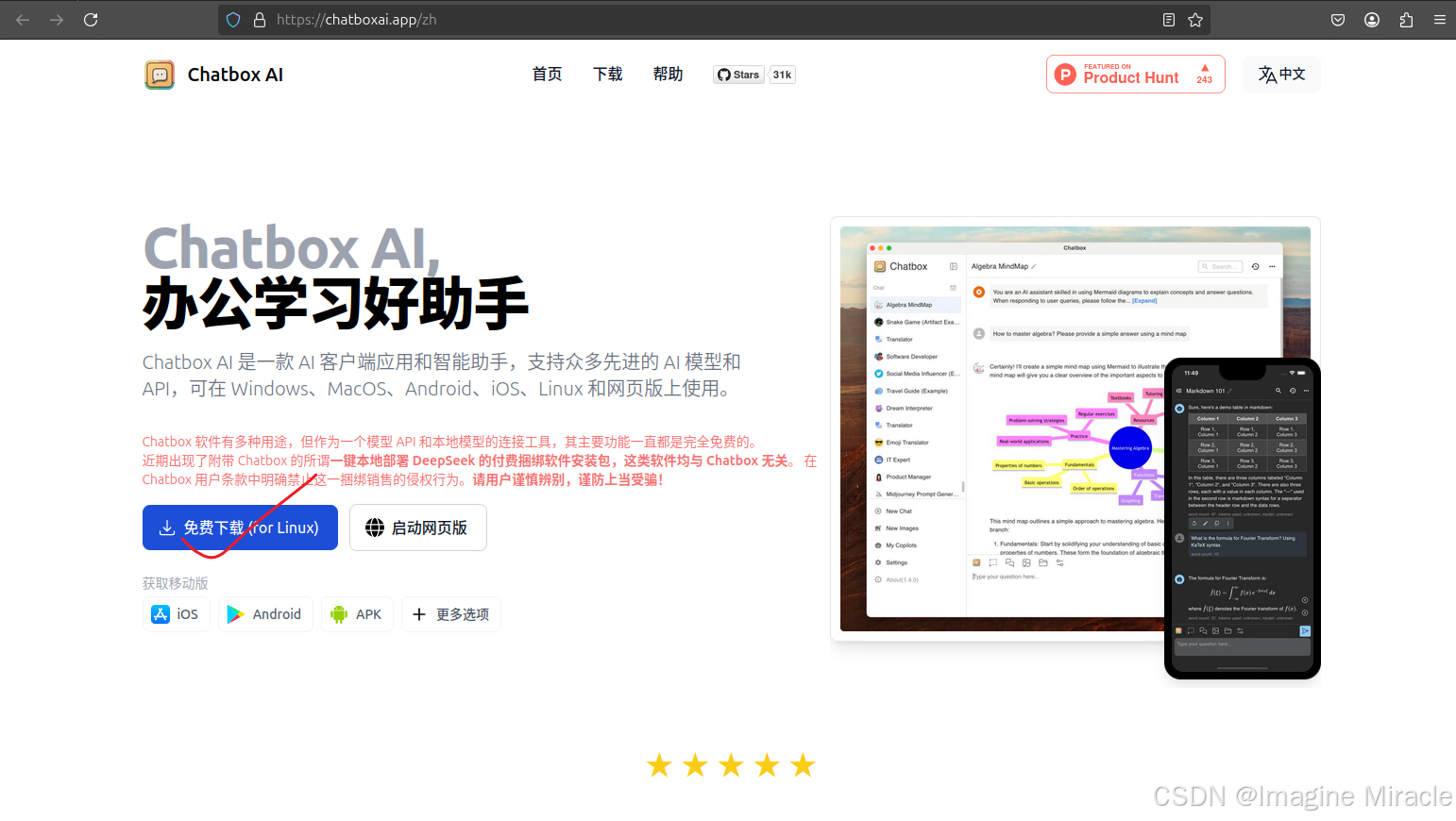
Task: Click the 获取移动版 label text
Action: (x=176, y=583)
